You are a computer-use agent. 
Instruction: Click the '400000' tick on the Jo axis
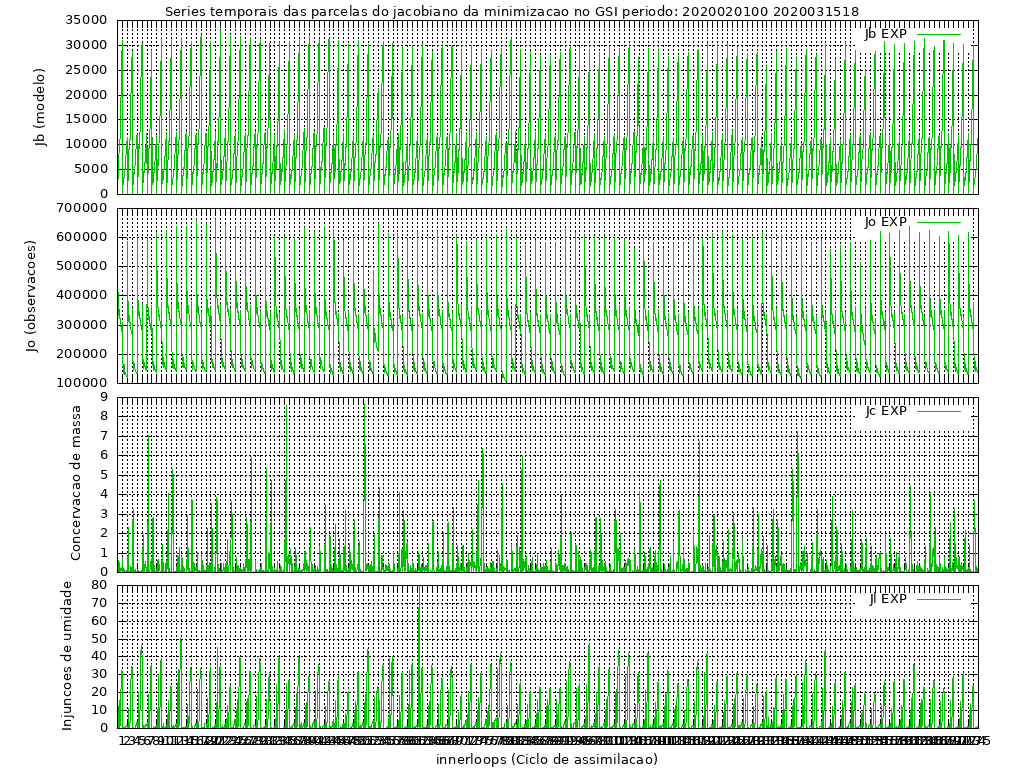coord(82,295)
